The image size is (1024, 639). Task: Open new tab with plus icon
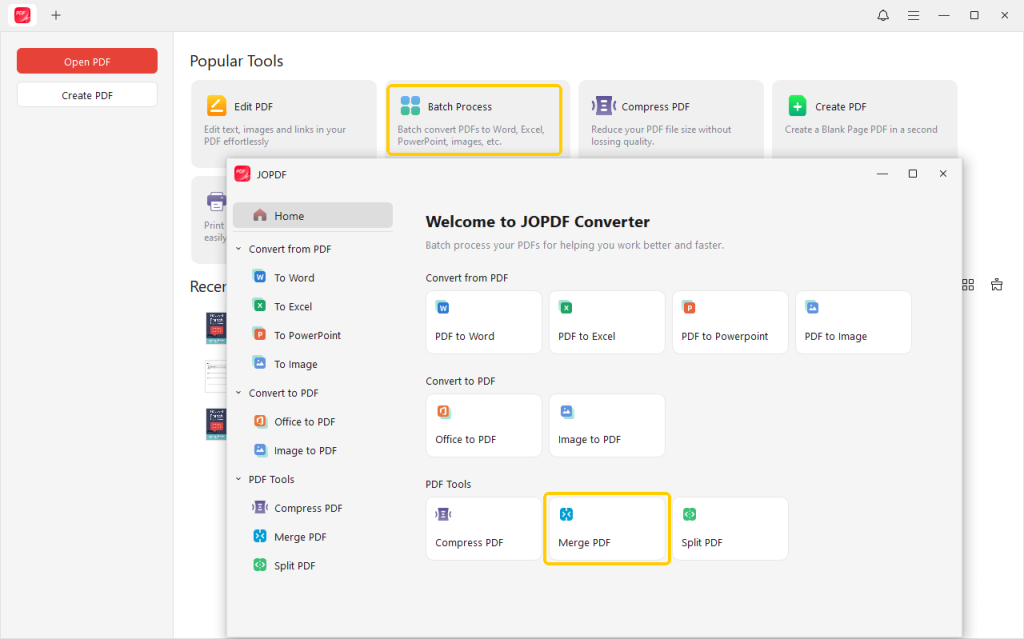pos(56,15)
